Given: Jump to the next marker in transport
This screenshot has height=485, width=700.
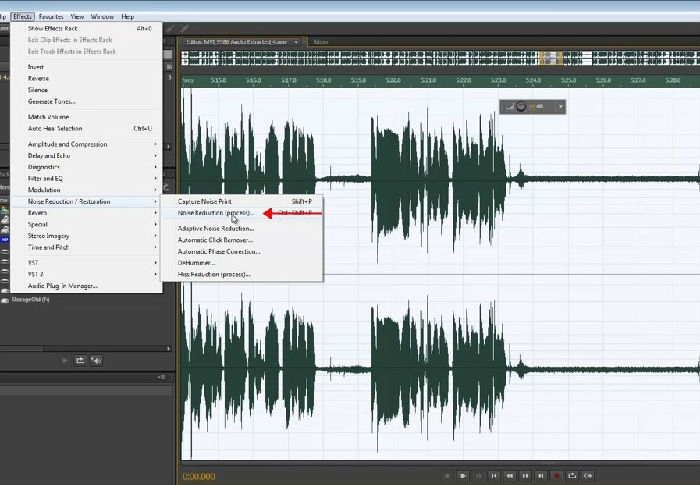Looking at the screenshot, I should [x=541, y=476].
